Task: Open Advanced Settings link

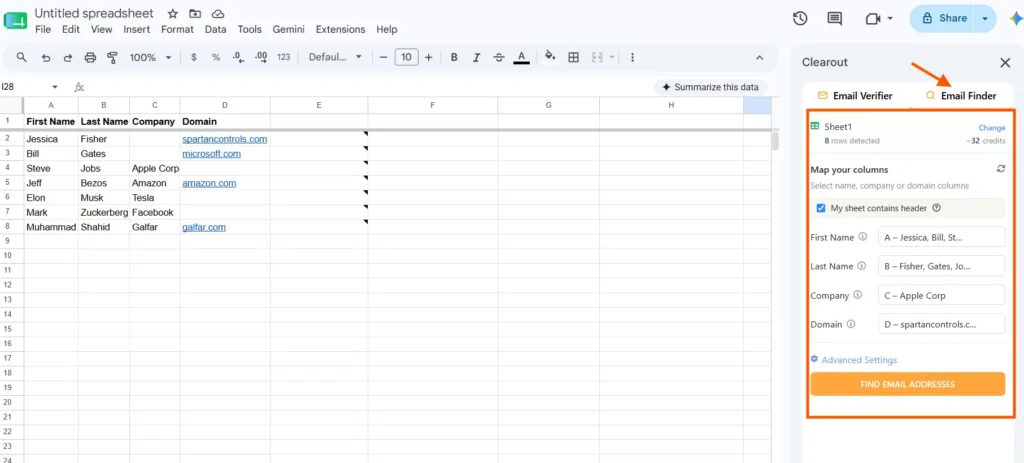Action: (854, 360)
